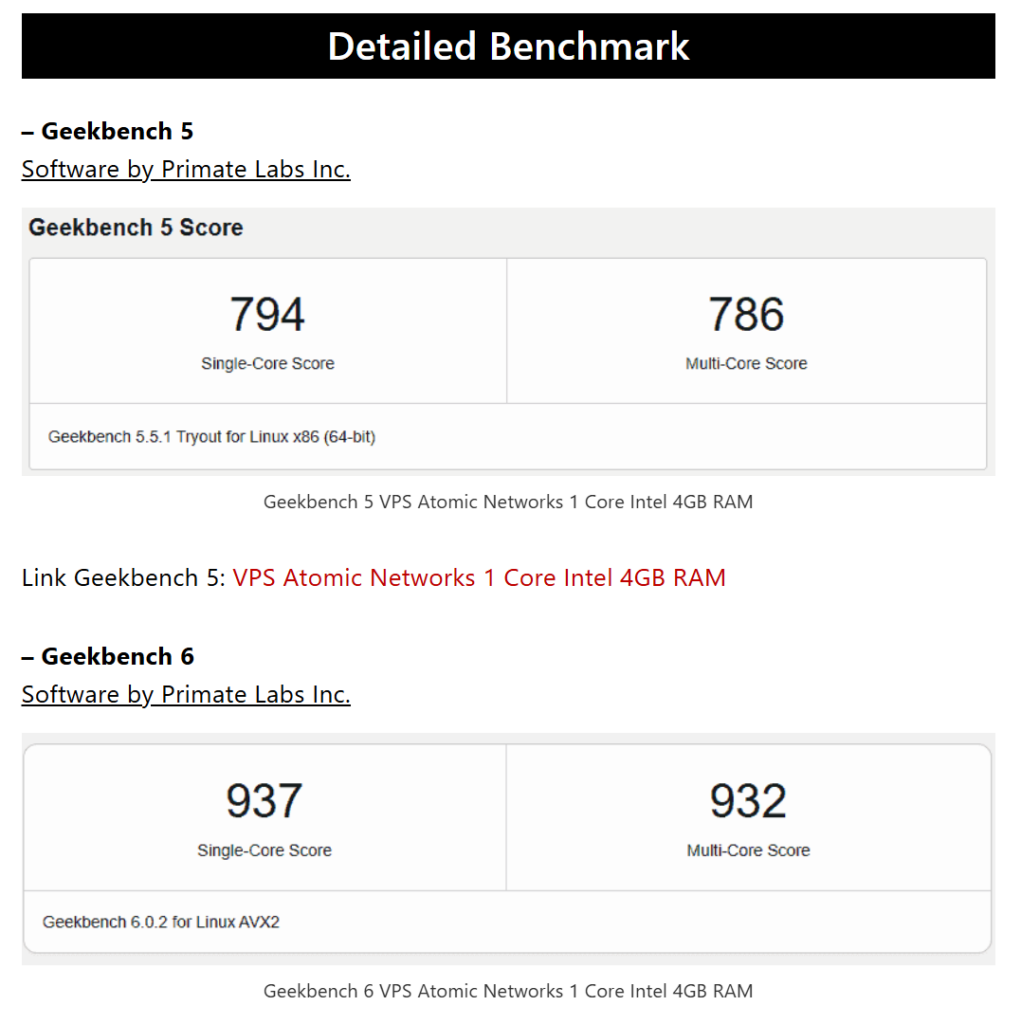This screenshot has width=1021, height=1024.
Task: Select the 794 single-core score
Action: tap(267, 315)
